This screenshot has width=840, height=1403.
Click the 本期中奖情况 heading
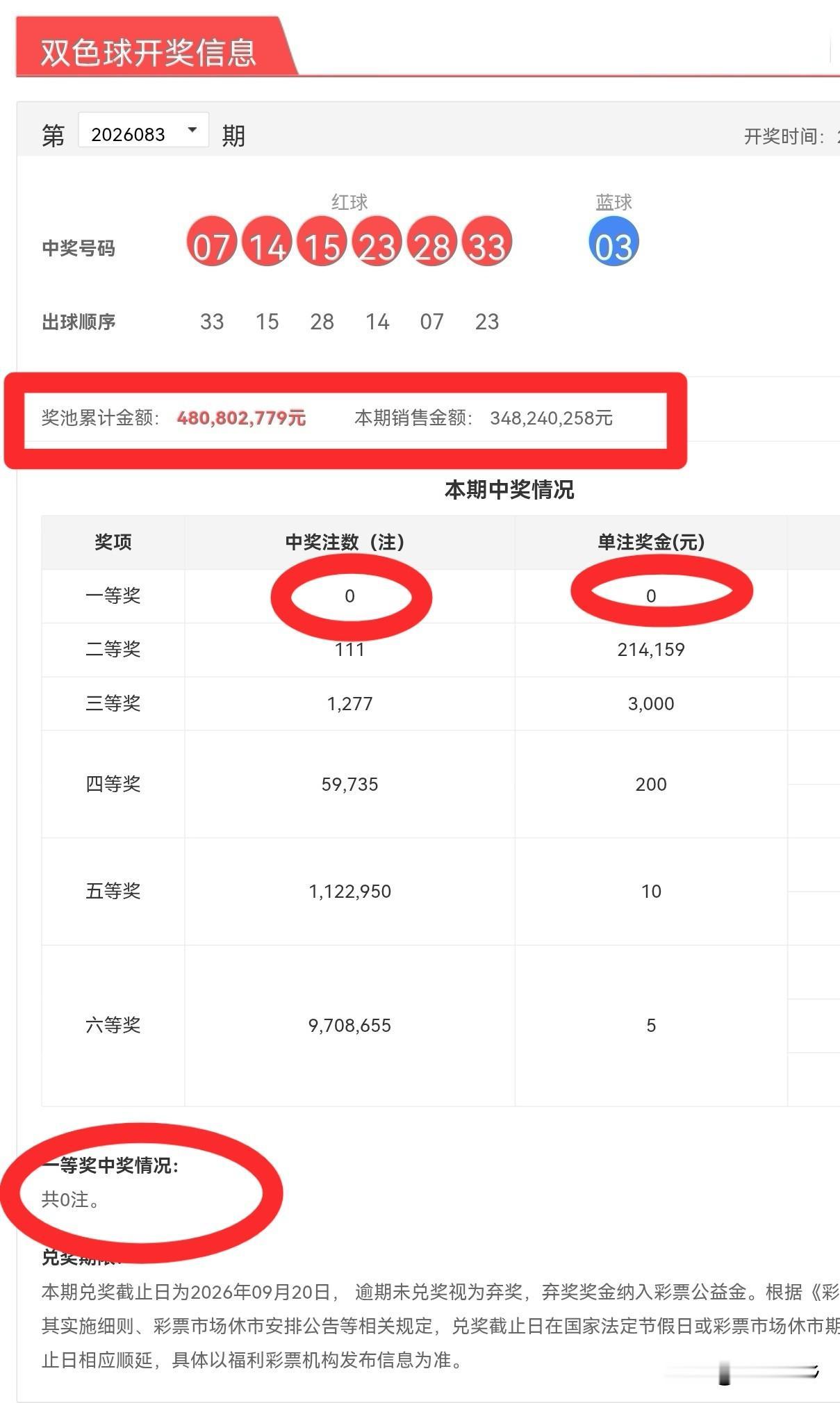point(509,490)
